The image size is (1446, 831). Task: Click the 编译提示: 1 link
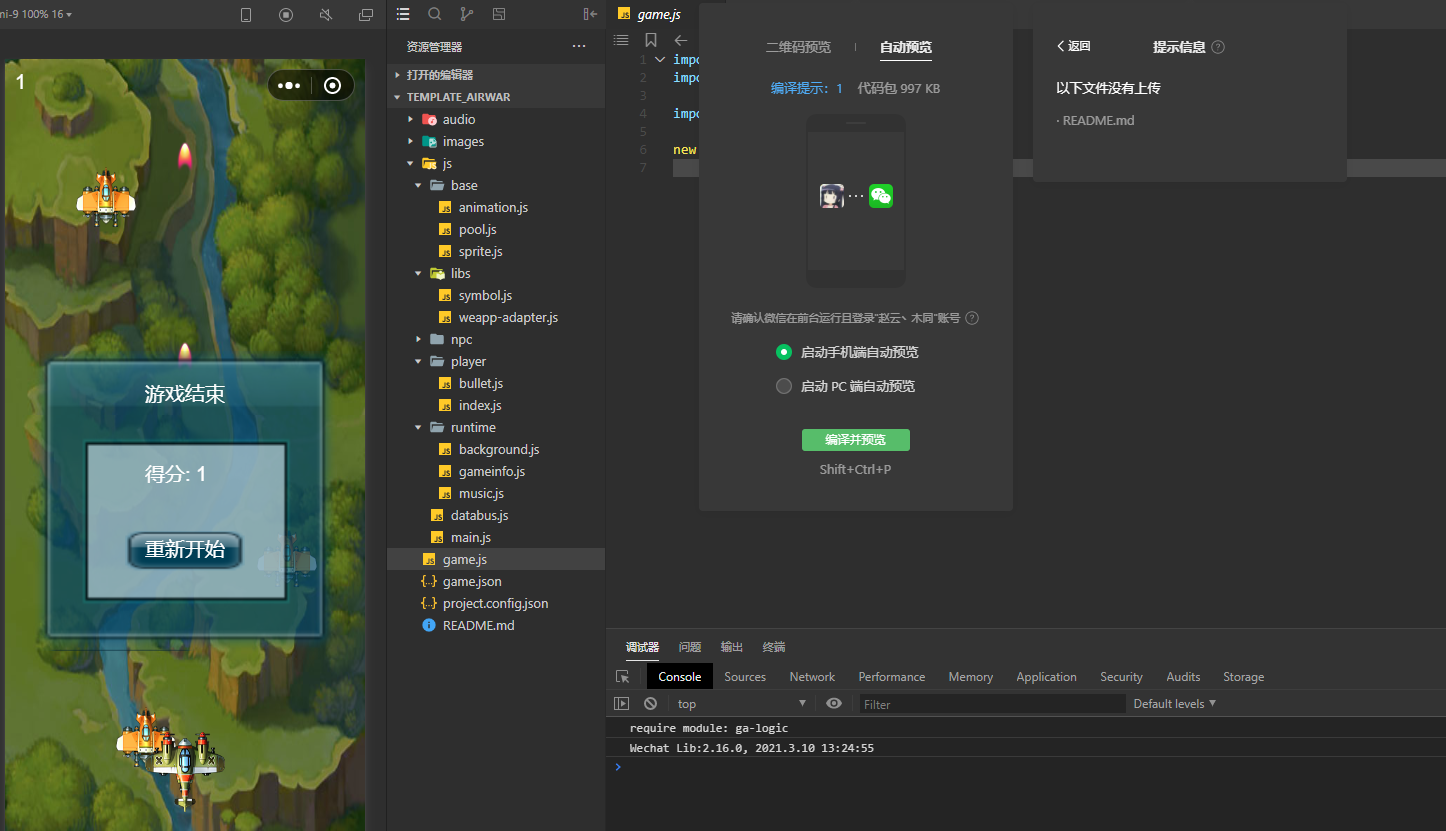pos(806,88)
